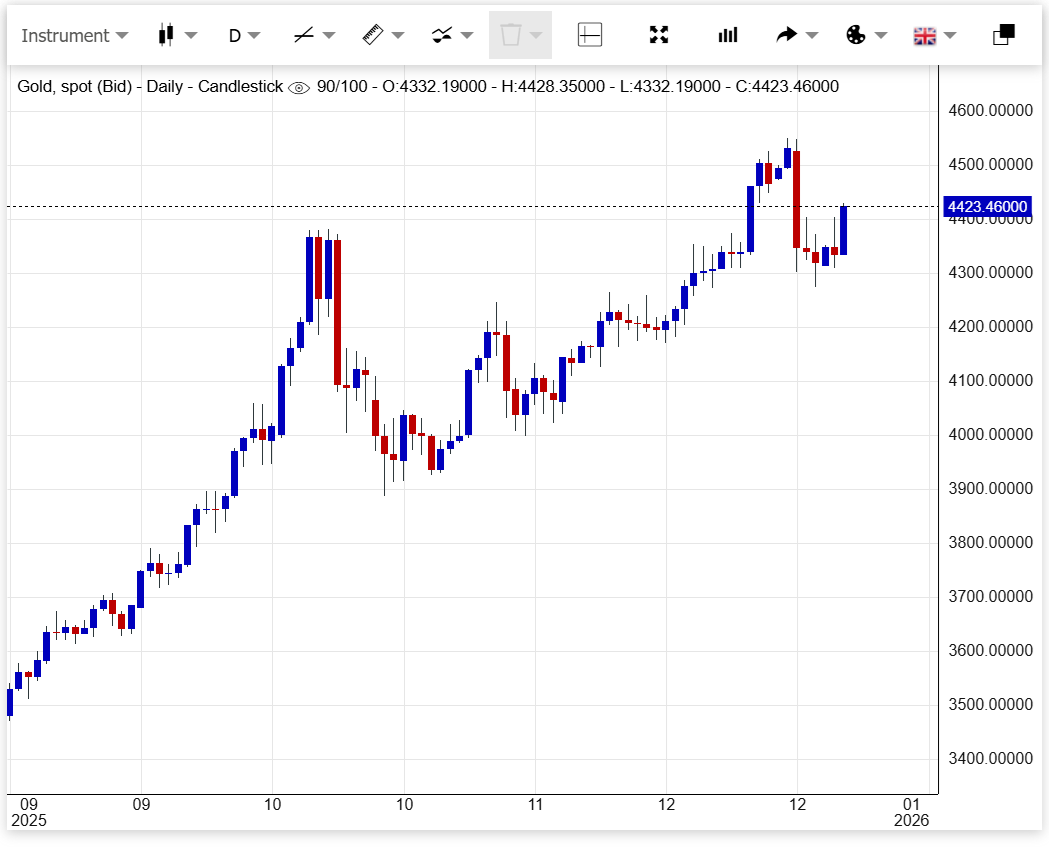Viewport: 1049px width, 847px height.
Task: Click the 2026 label on time axis
Action: click(911, 820)
